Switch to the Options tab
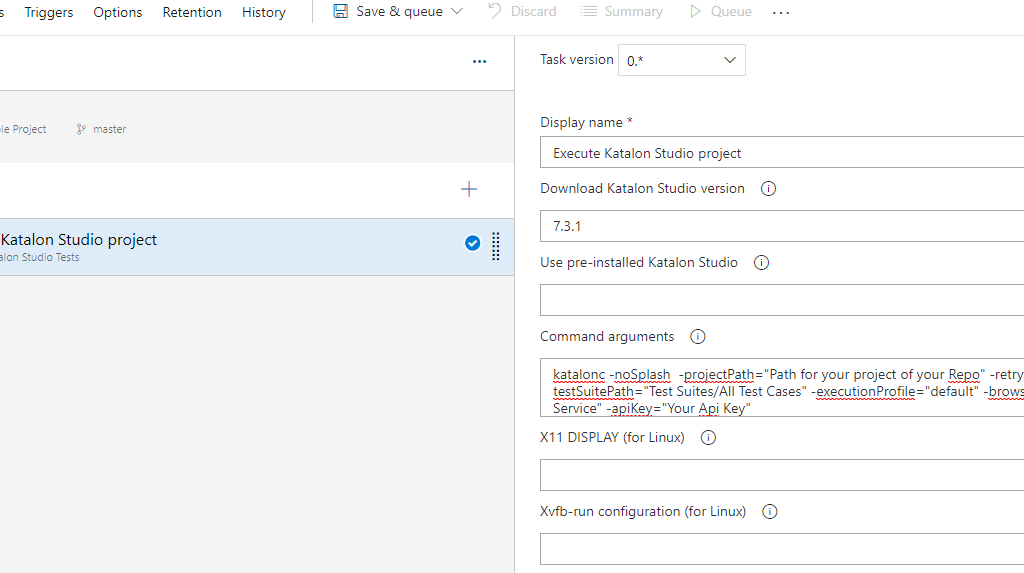 [x=117, y=12]
